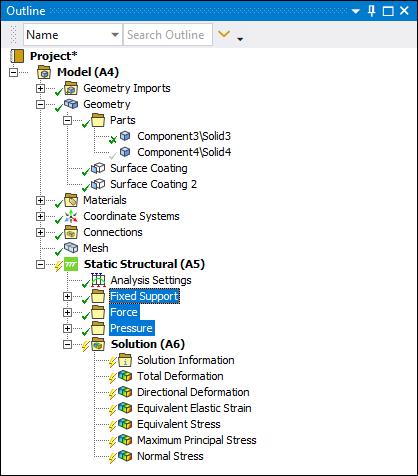Click the Materials folder icon
This screenshot has height=476, width=418.
71,200
